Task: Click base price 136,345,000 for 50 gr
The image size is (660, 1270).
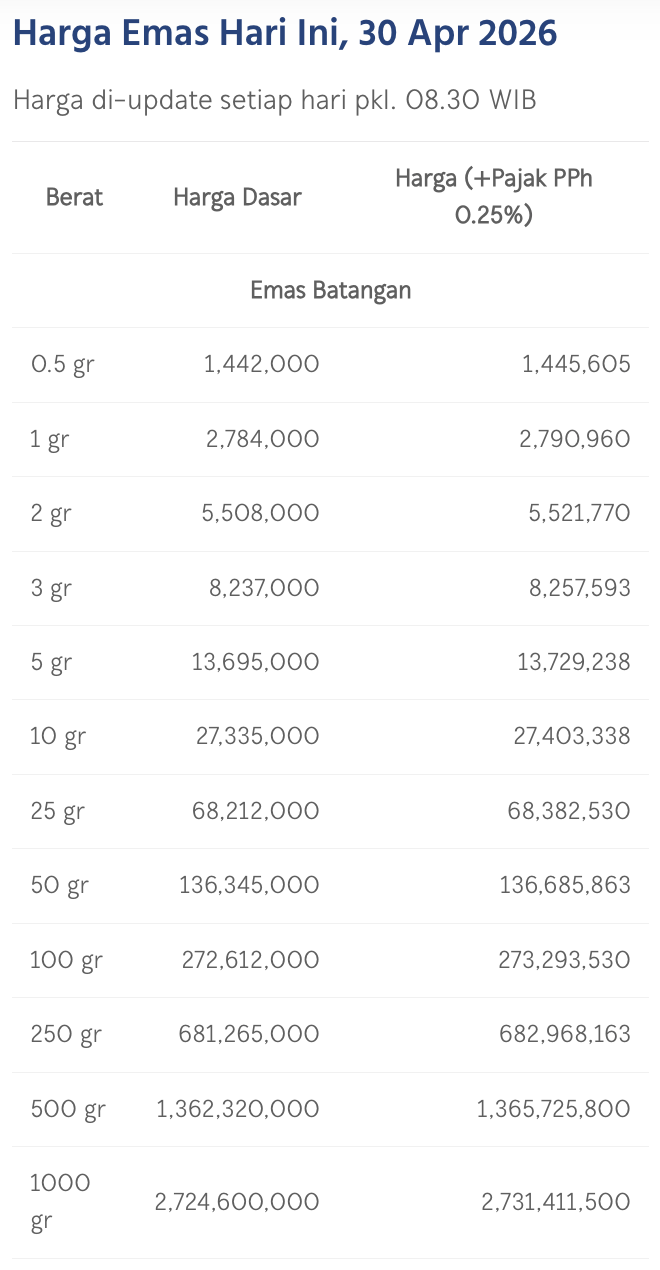Action: (249, 885)
